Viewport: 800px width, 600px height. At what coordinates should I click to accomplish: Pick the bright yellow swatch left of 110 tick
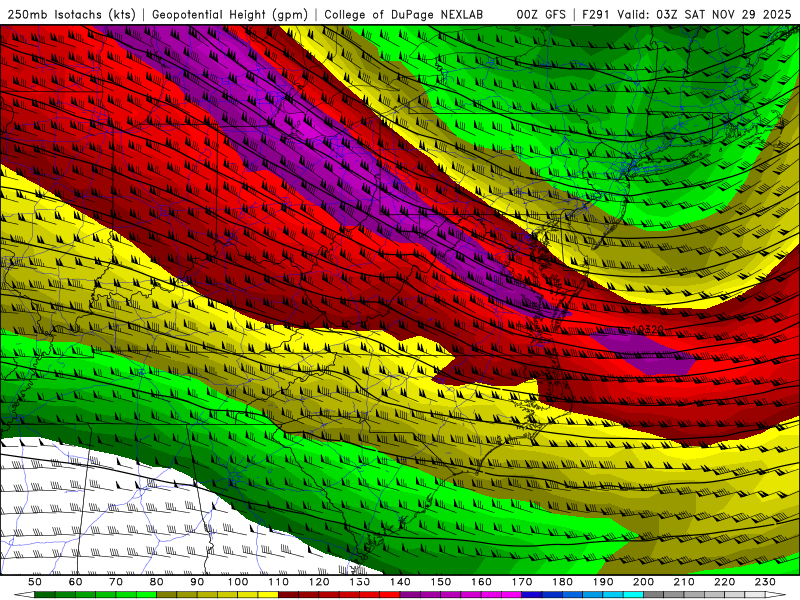point(268,595)
